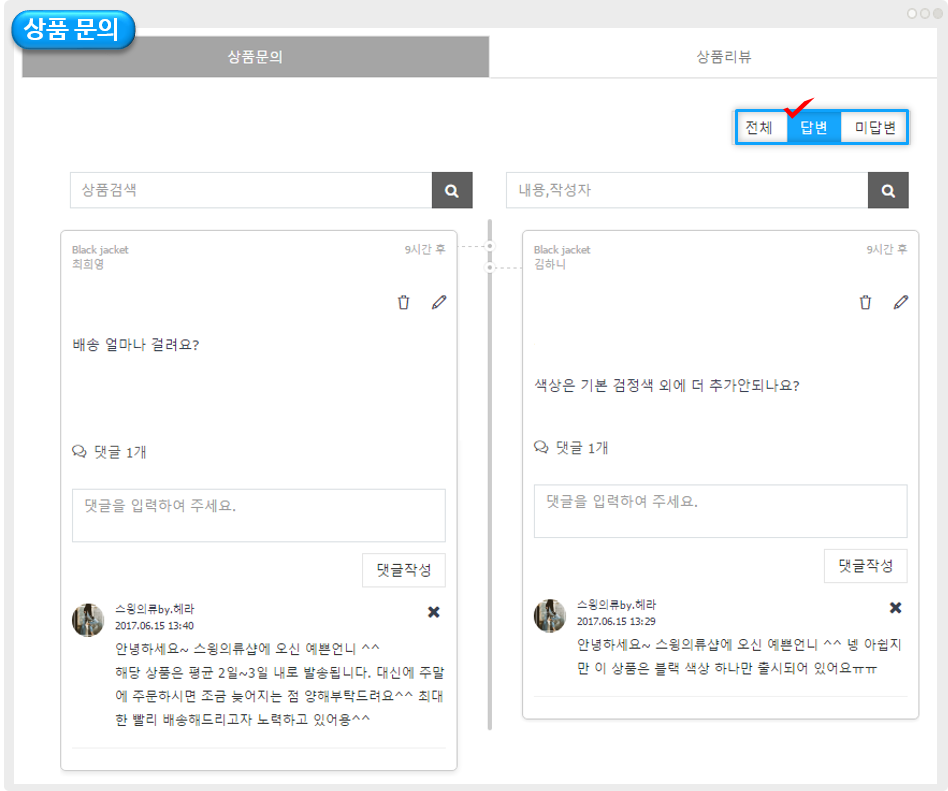Edit 김하니's inquiry with pencil icon
This screenshot has height=791, width=948.
[x=901, y=302]
